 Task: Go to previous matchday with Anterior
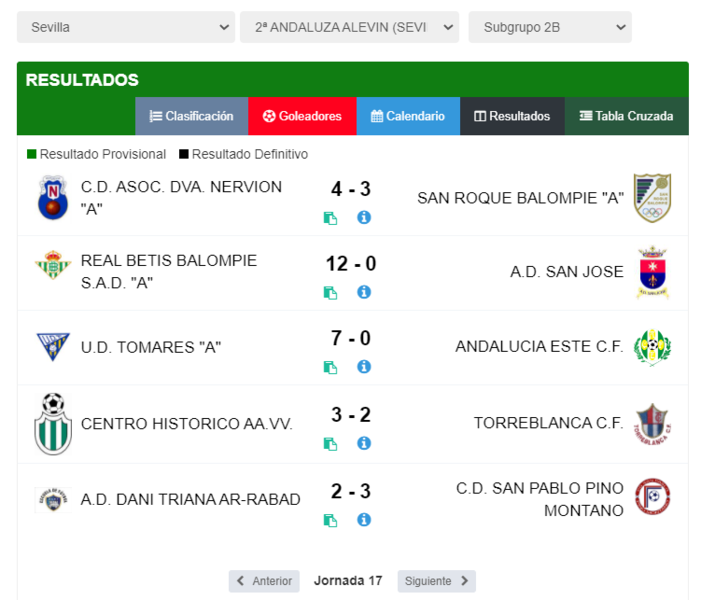[x=264, y=581]
